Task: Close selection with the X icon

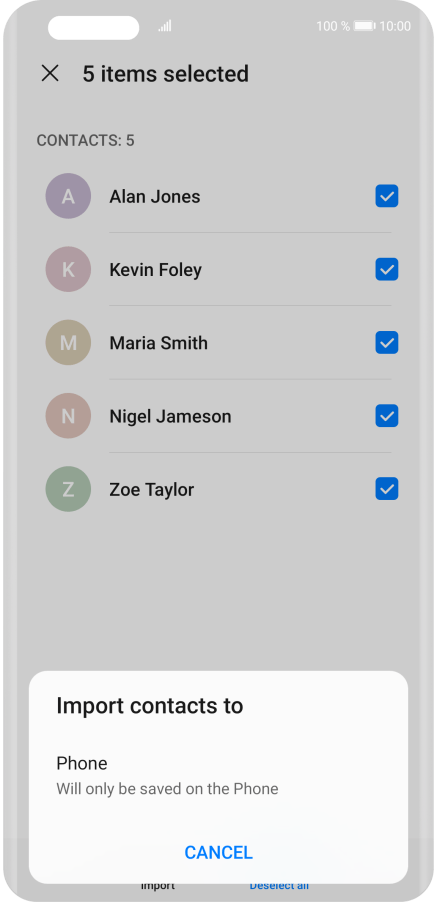Action: pyautogui.click(x=50, y=73)
